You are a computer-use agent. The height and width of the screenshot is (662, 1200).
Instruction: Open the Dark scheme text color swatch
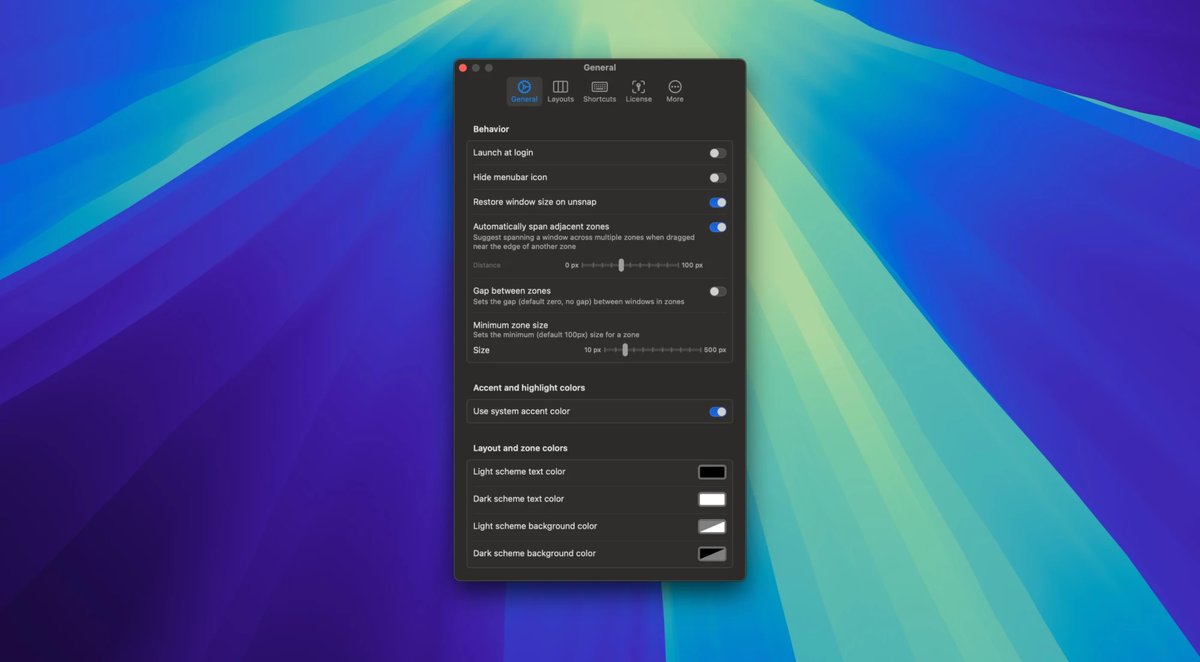click(x=712, y=498)
